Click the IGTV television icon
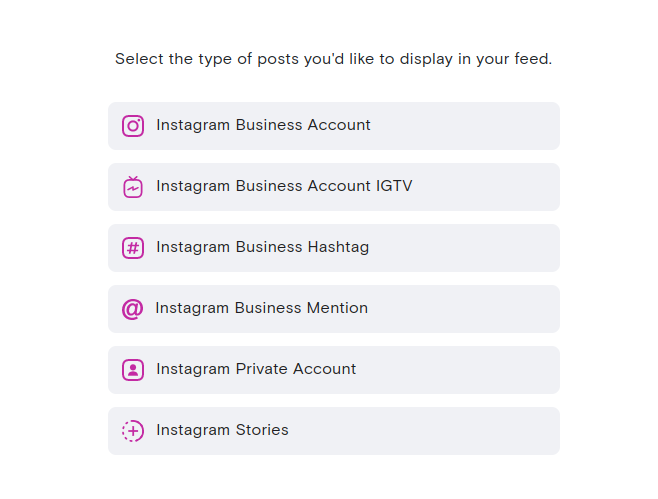Viewport: 658px width, 499px height. pyautogui.click(x=133, y=187)
